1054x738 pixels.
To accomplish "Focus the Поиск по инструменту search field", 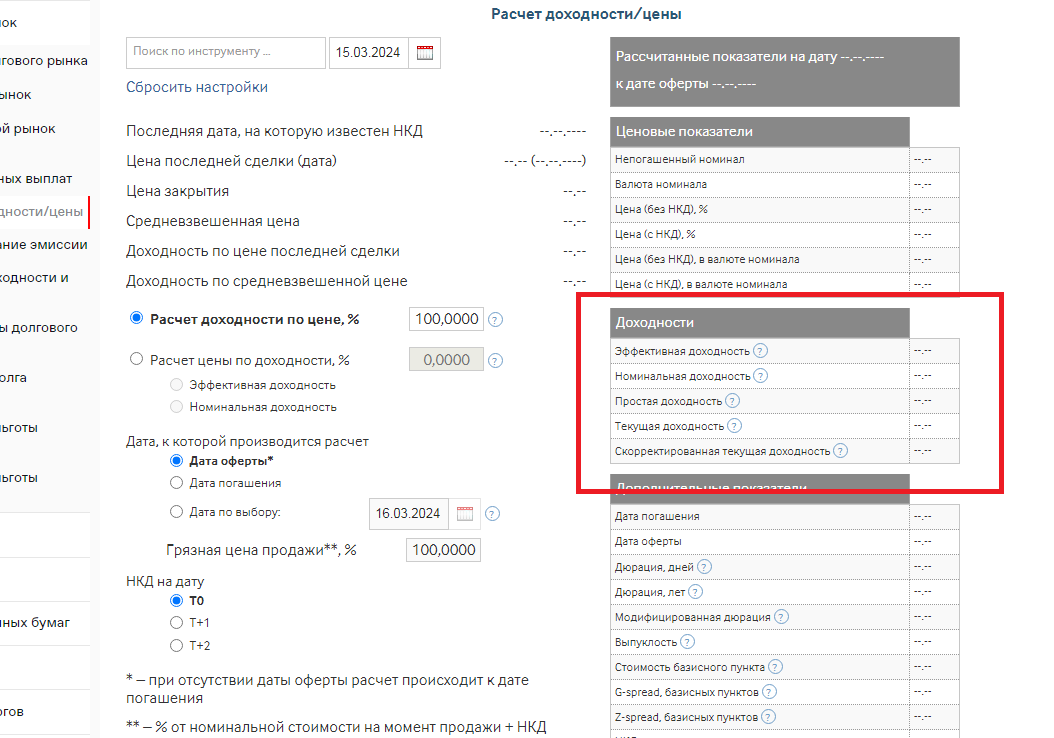I will 226,53.
